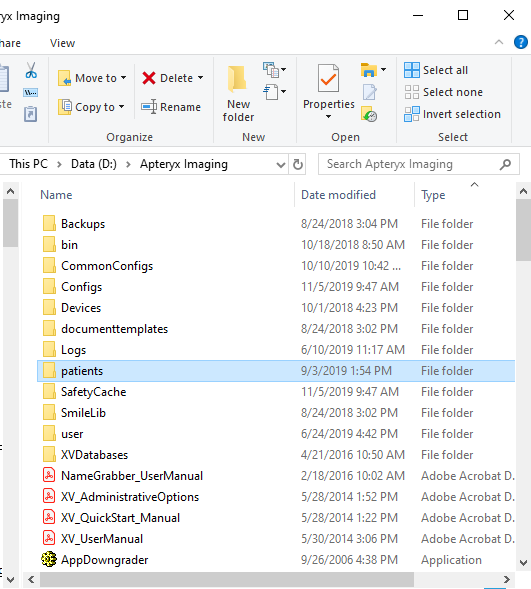Click the search magnifier icon
Screen dimensions: 531x589
[x=505, y=164]
